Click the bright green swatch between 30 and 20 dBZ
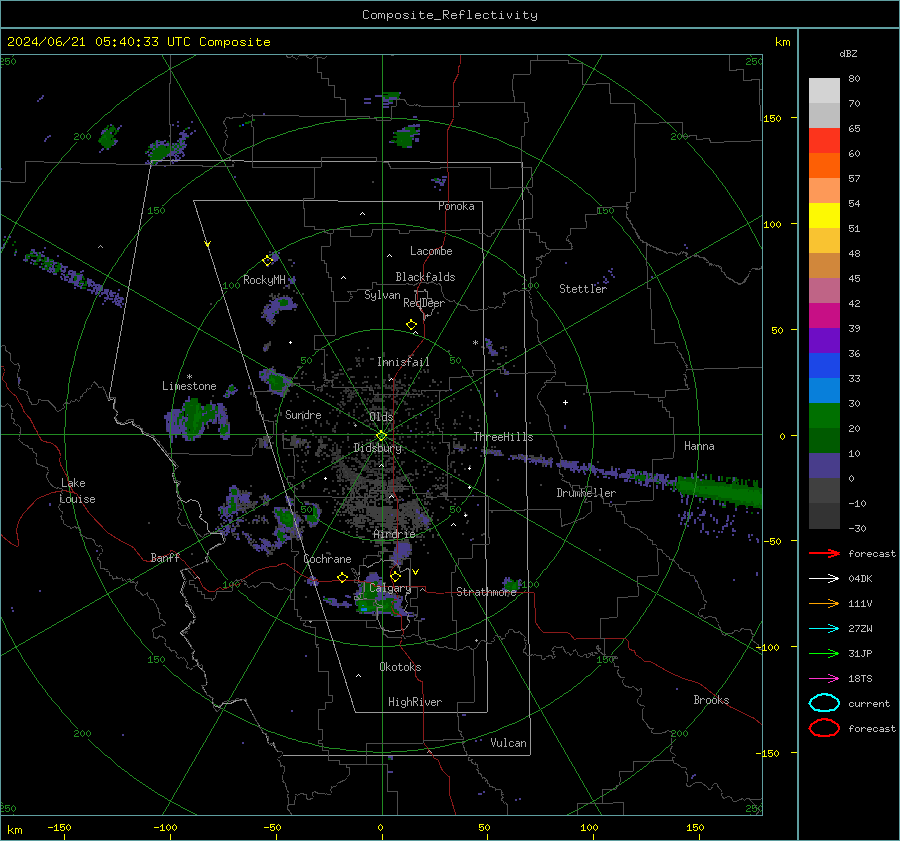 point(824,416)
